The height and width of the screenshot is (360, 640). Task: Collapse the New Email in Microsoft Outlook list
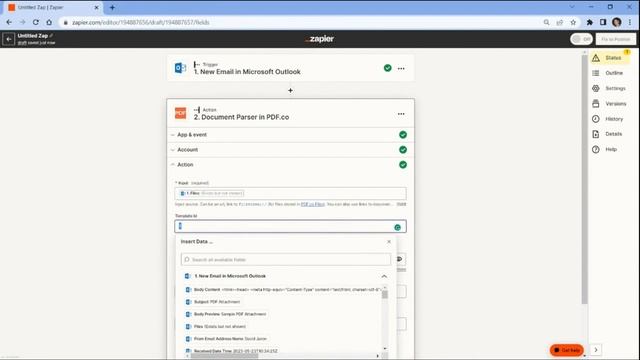tap(384, 276)
